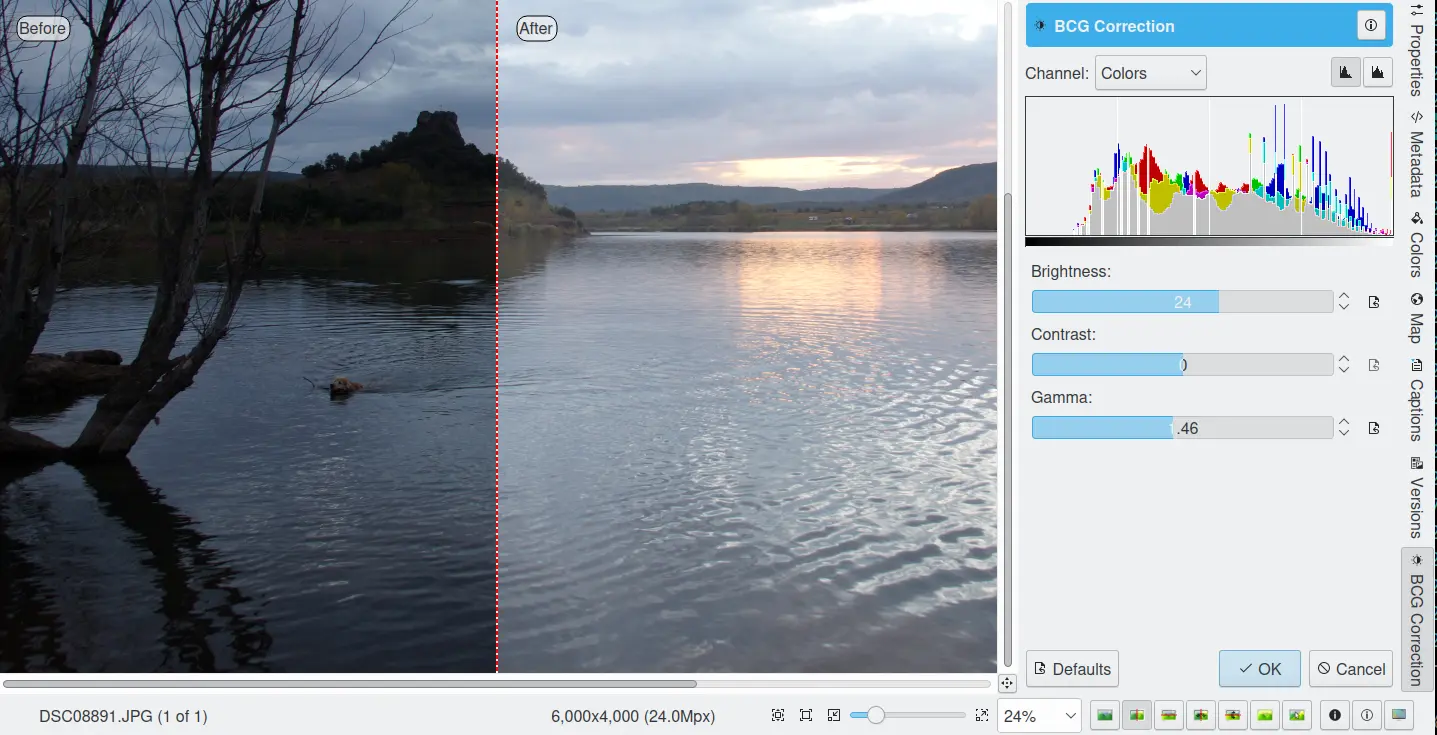Click the info button in BCG Correction header
This screenshot has height=735, width=1437.
pos(1371,26)
